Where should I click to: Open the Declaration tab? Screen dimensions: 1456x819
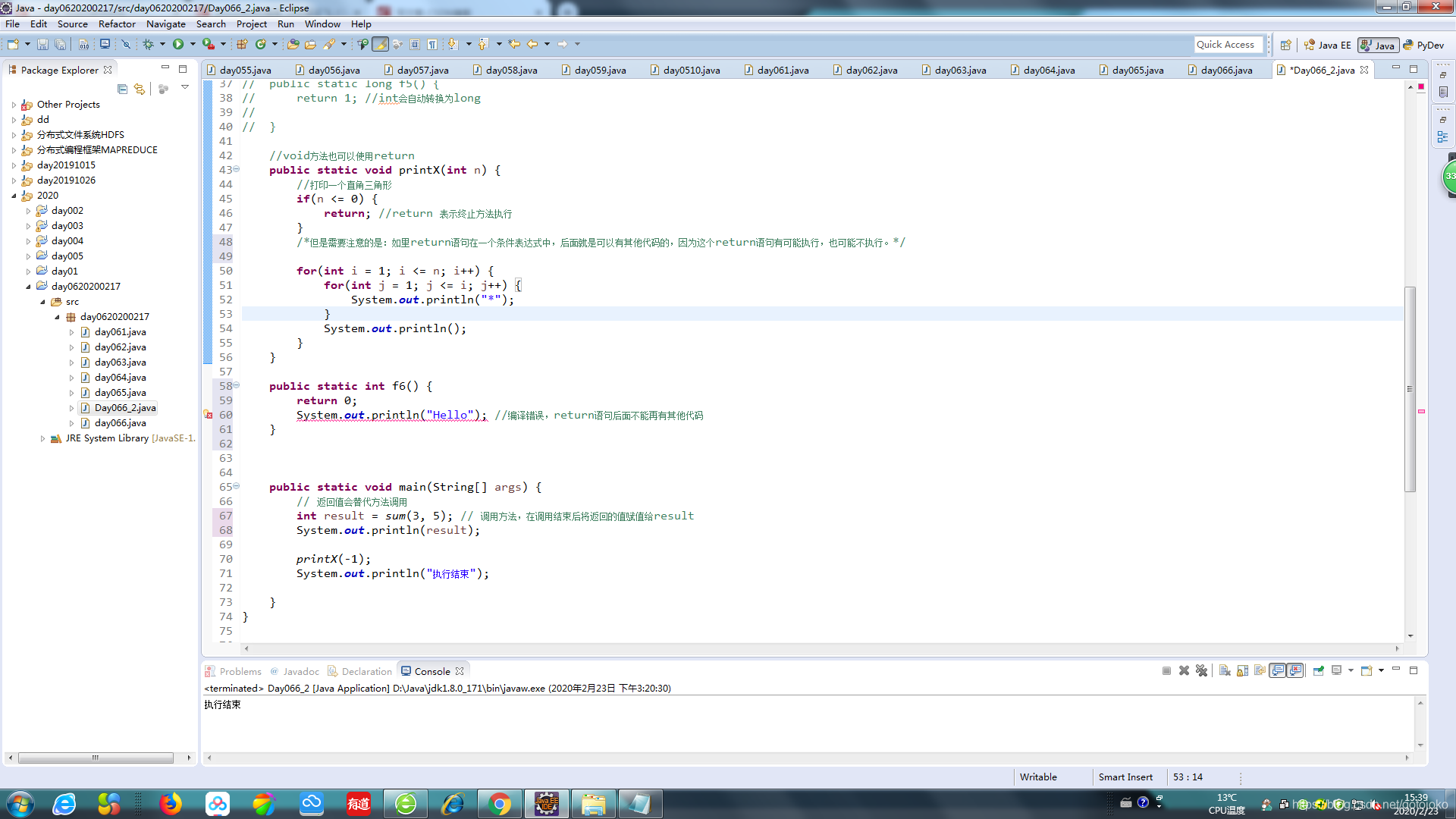360,671
